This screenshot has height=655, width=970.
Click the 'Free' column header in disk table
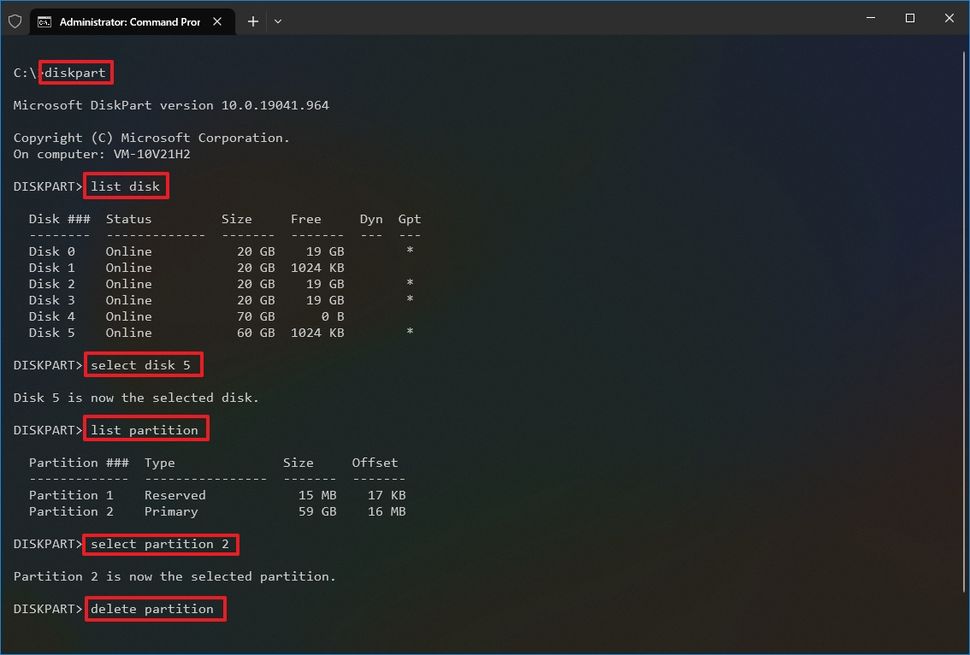click(x=306, y=219)
